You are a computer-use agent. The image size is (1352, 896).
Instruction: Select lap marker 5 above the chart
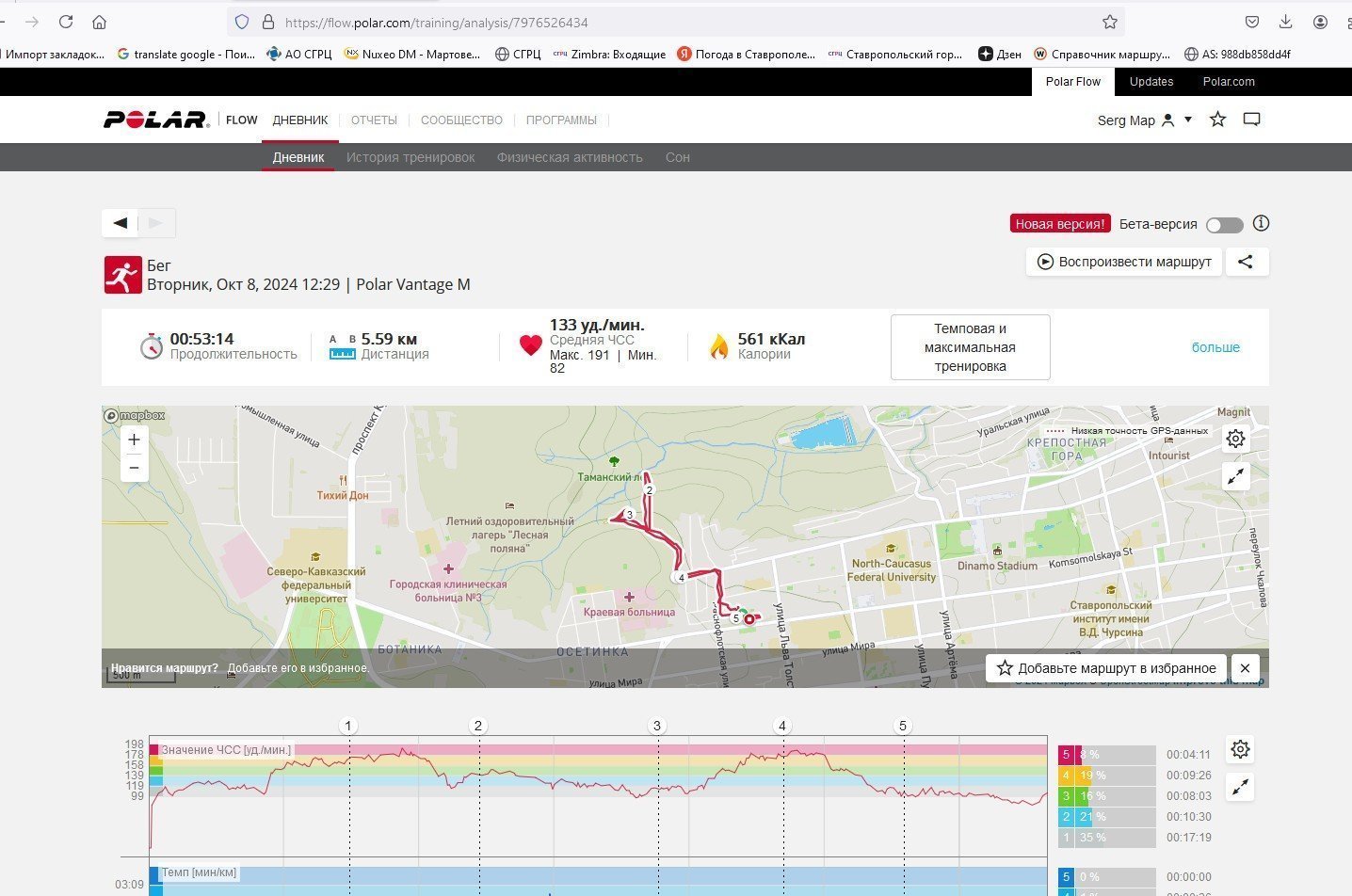pos(903,726)
